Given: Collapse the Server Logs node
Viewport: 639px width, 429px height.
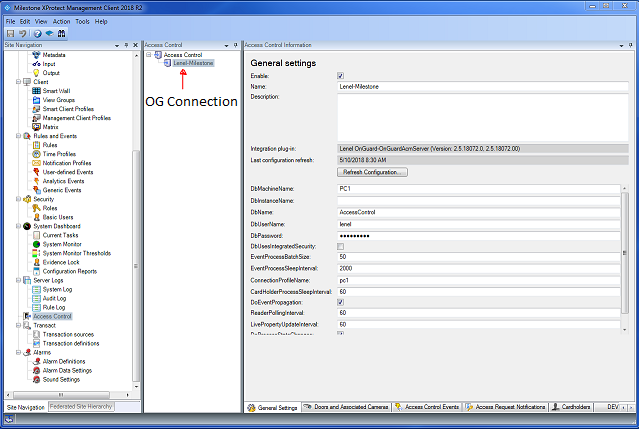Looking at the screenshot, I should point(18,280).
